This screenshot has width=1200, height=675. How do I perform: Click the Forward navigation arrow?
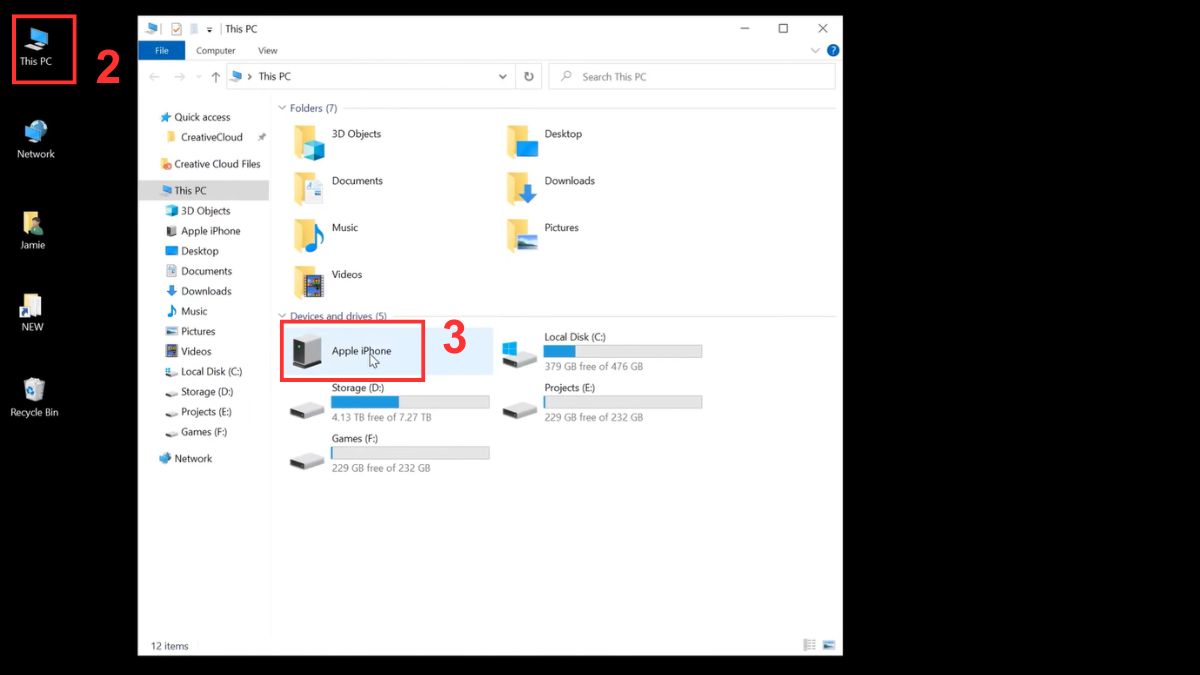coord(180,77)
